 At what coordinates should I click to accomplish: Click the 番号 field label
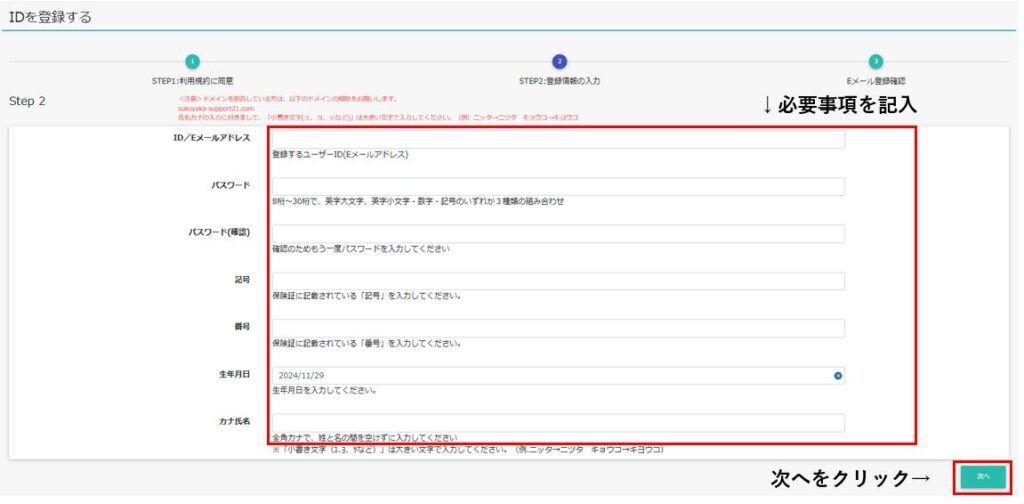[242, 327]
